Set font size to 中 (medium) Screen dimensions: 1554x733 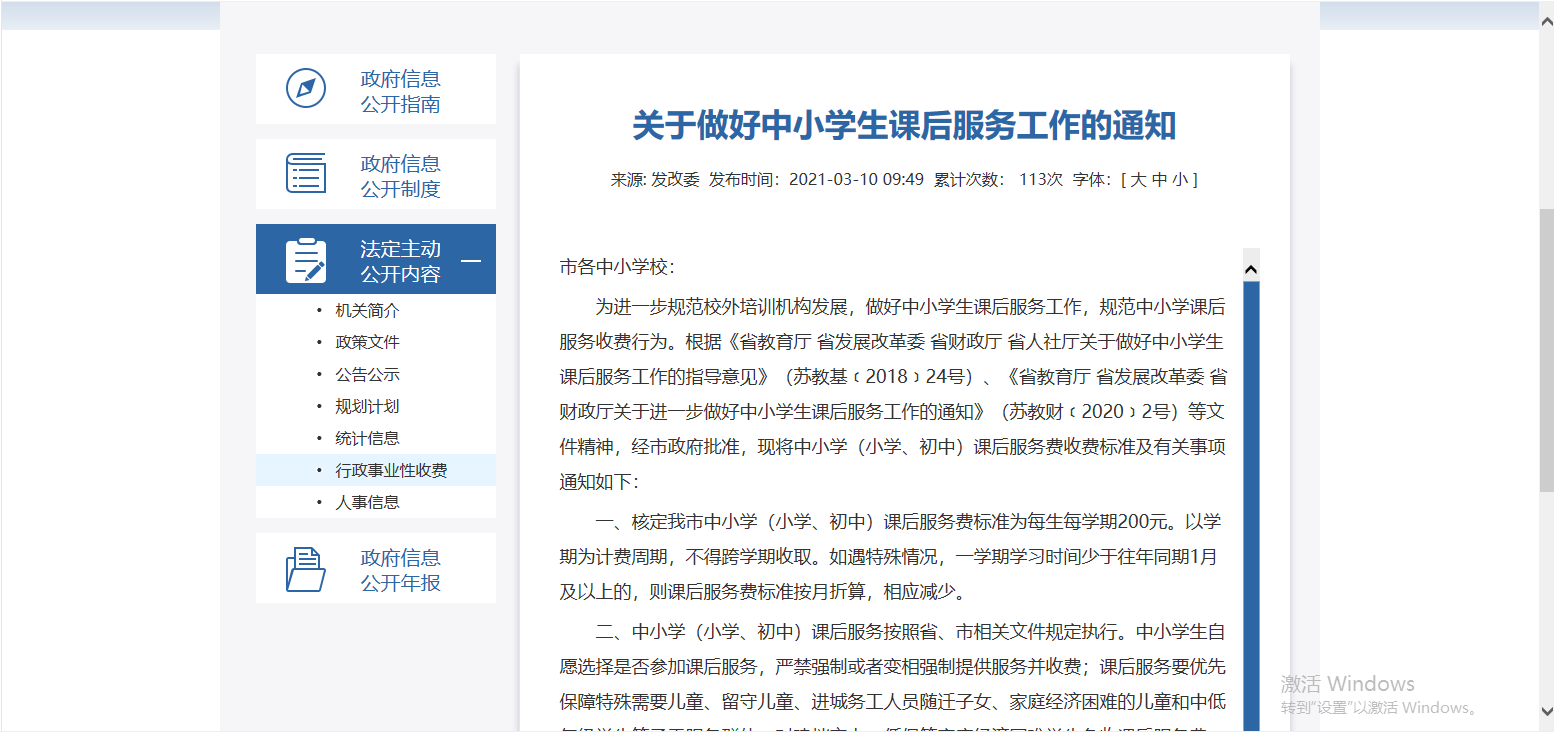point(1159,180)
